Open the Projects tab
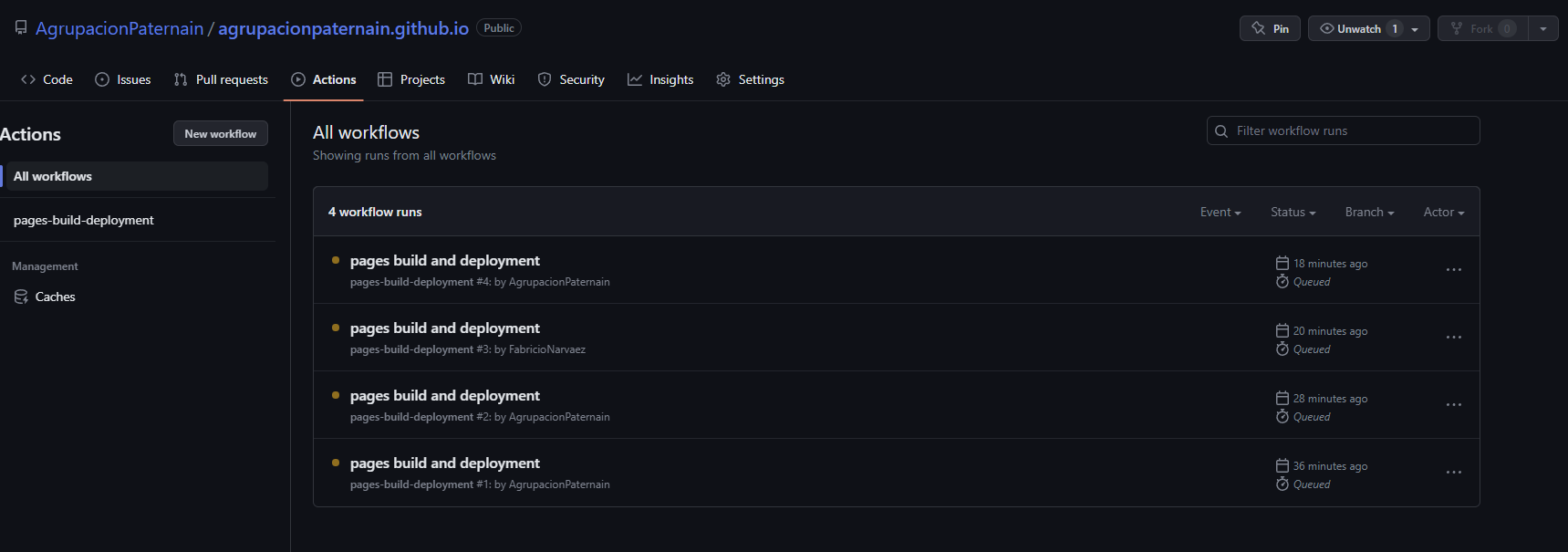Screen dimensions: 1568x552 [411, 79]
